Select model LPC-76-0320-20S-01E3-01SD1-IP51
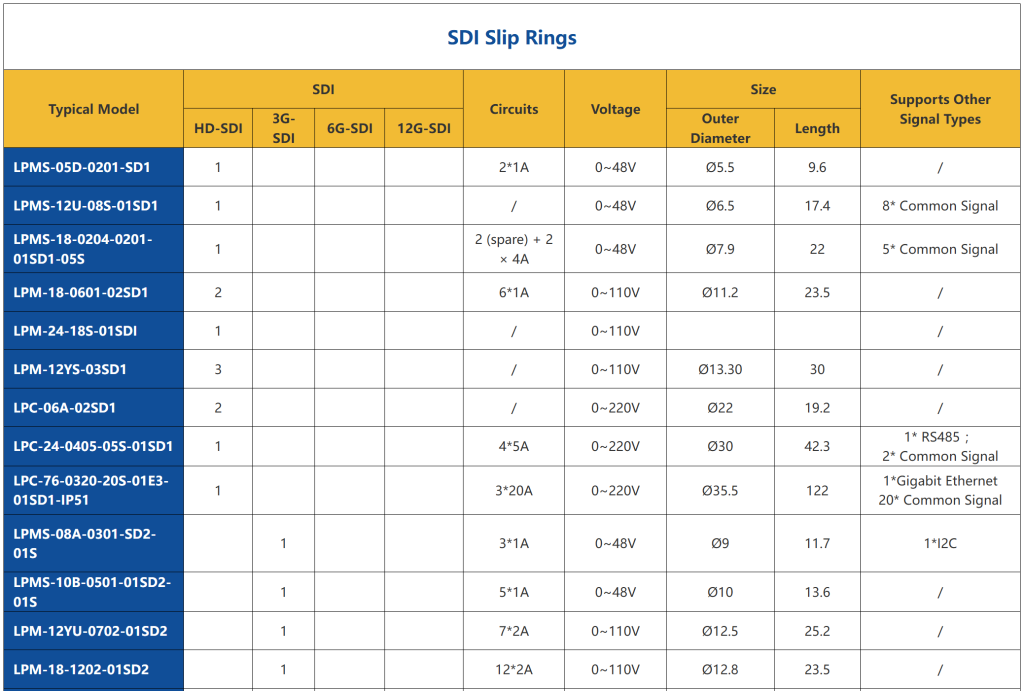The image size is (1024, 691). (x=91, y=490)
